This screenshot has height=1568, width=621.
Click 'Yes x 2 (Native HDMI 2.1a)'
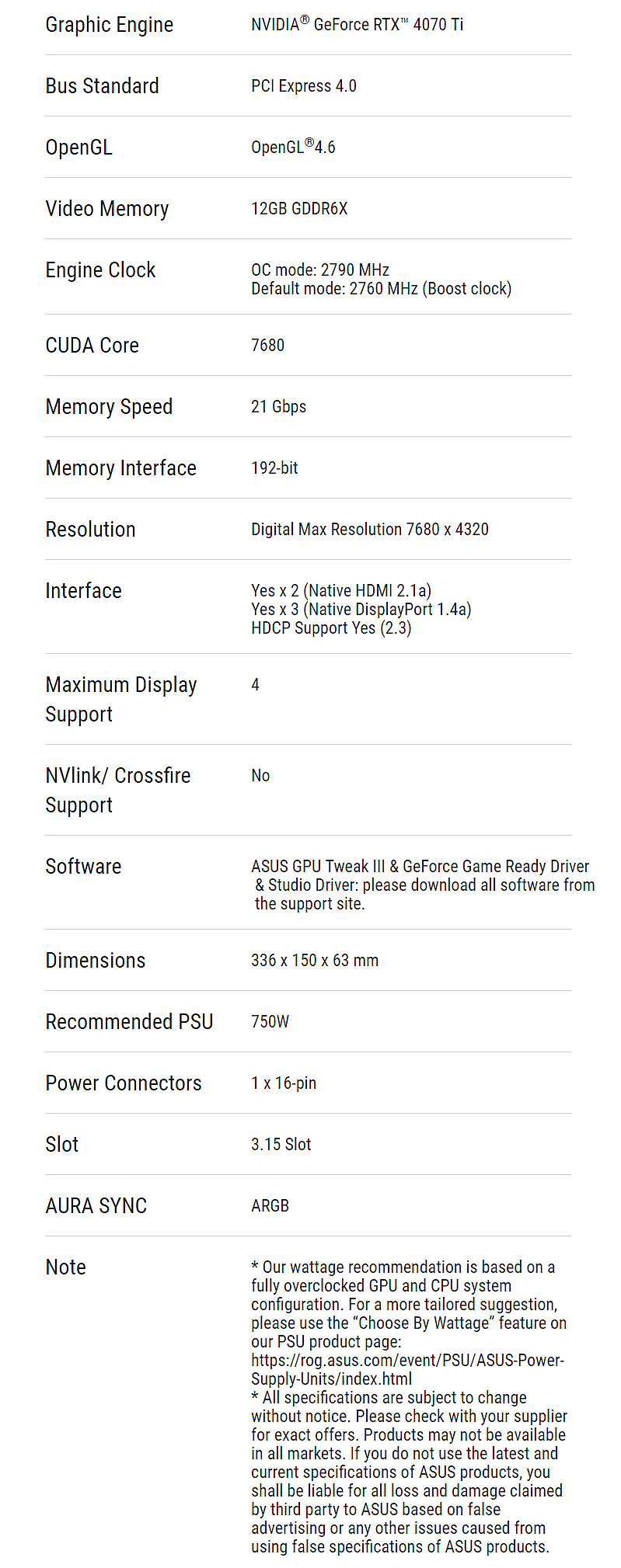(341, 591)
